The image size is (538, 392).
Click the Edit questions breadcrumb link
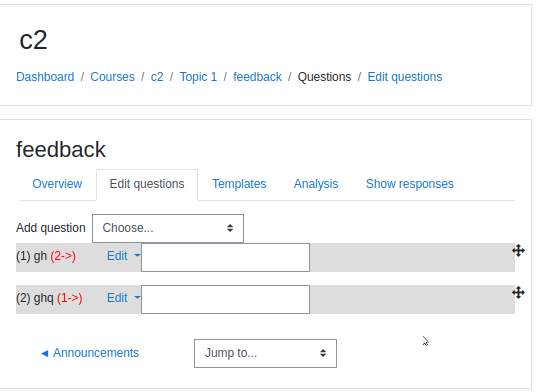405,77
